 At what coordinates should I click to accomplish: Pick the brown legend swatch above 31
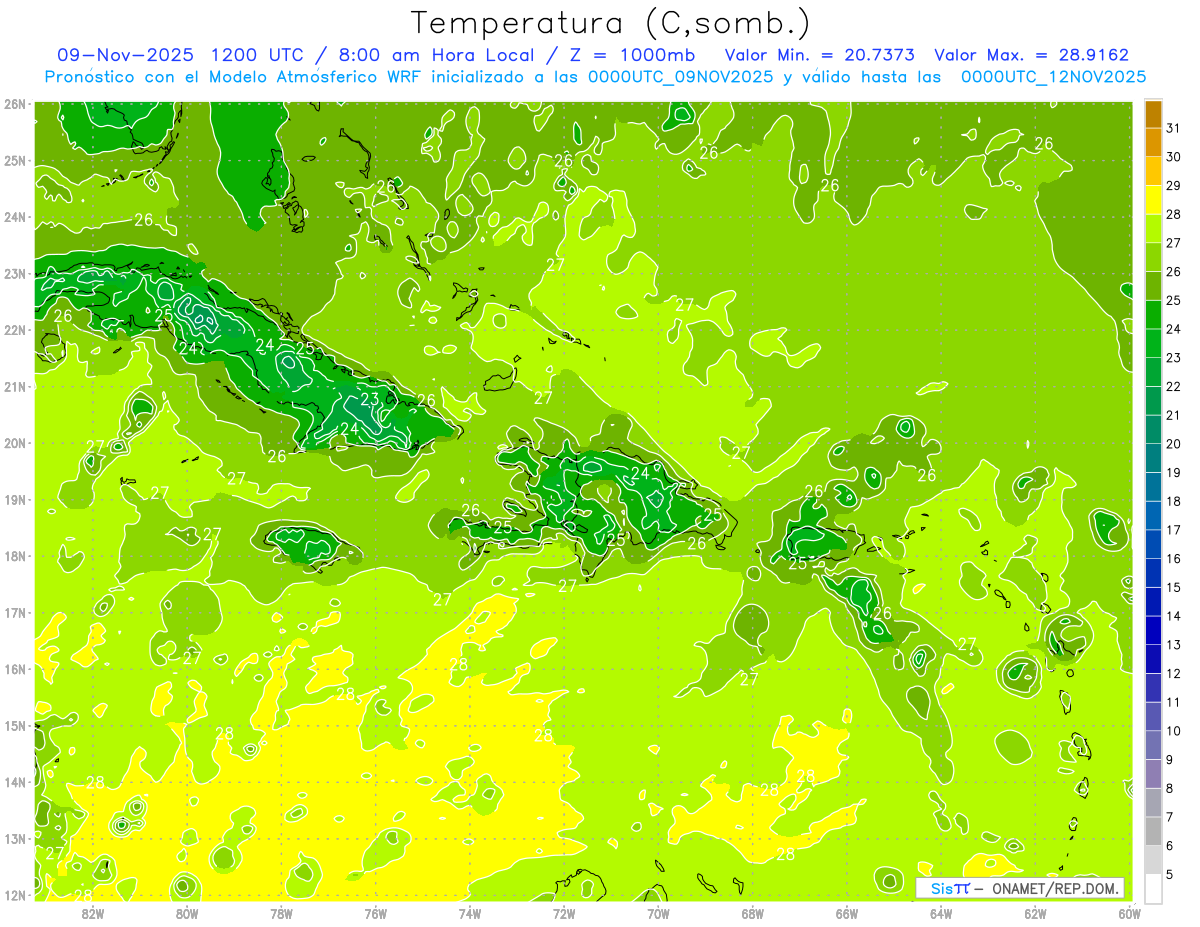pos(1153,114)
